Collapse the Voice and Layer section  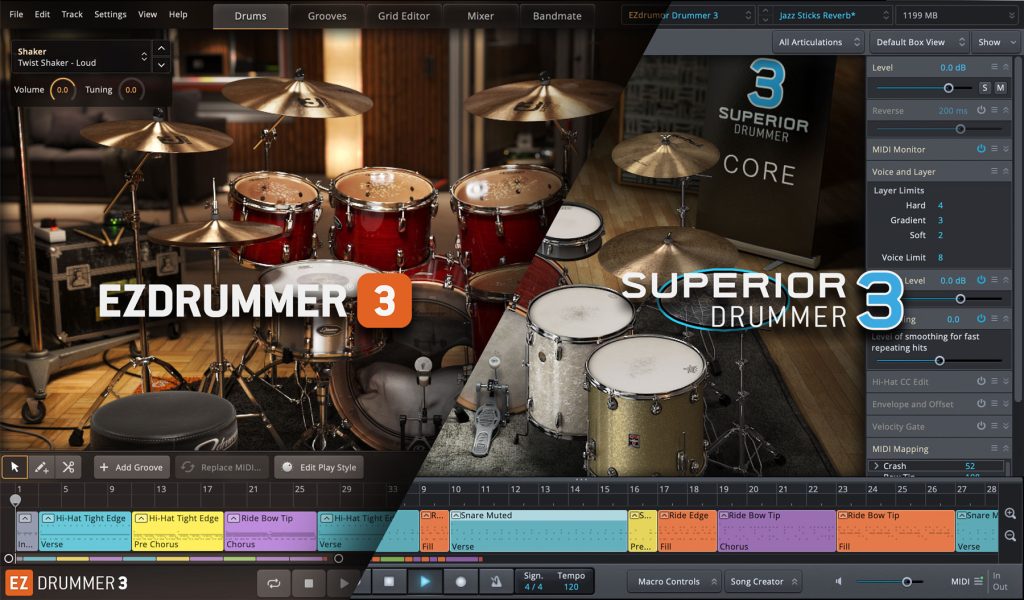click(x=1006, y=171)
